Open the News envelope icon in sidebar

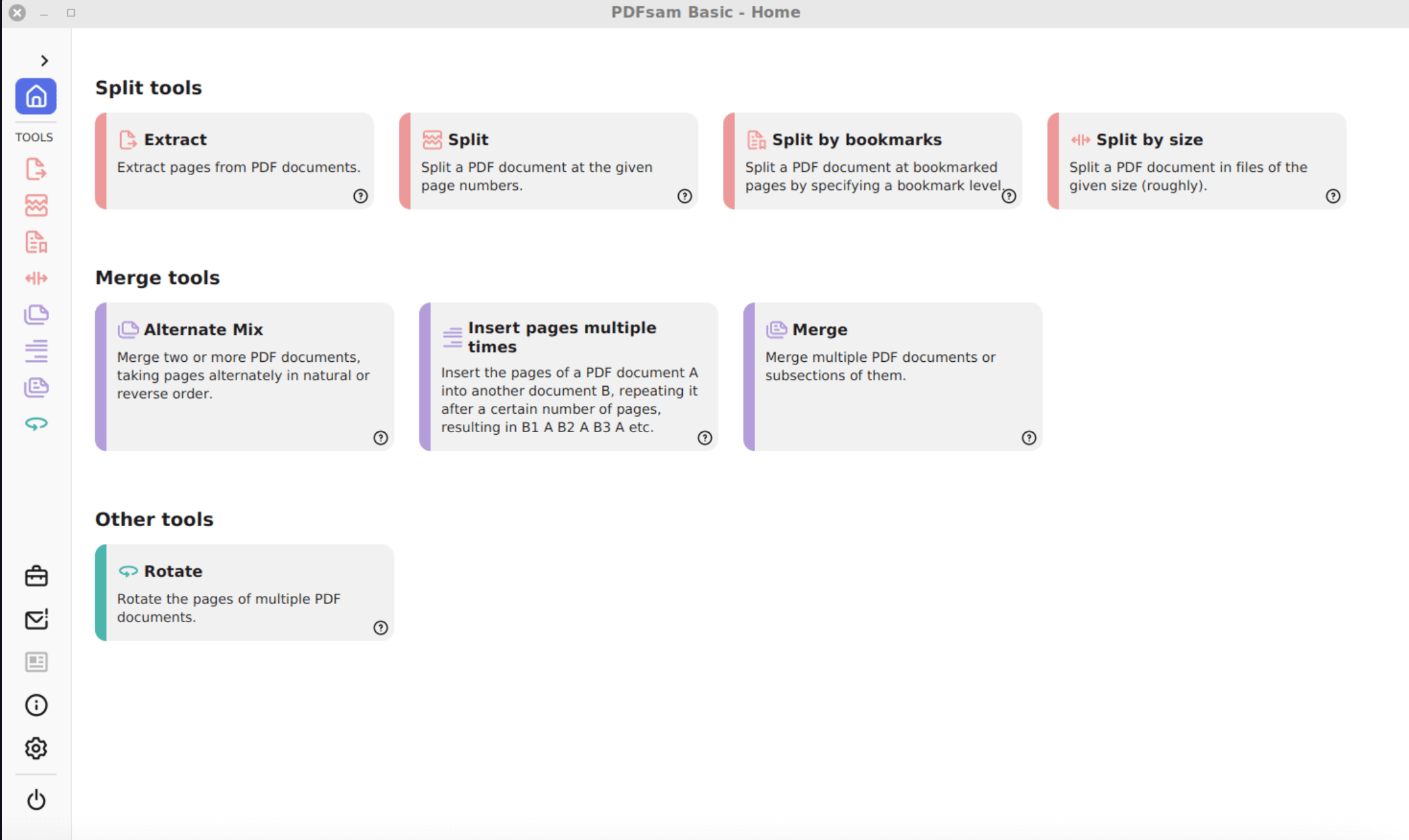click(36, 619)
